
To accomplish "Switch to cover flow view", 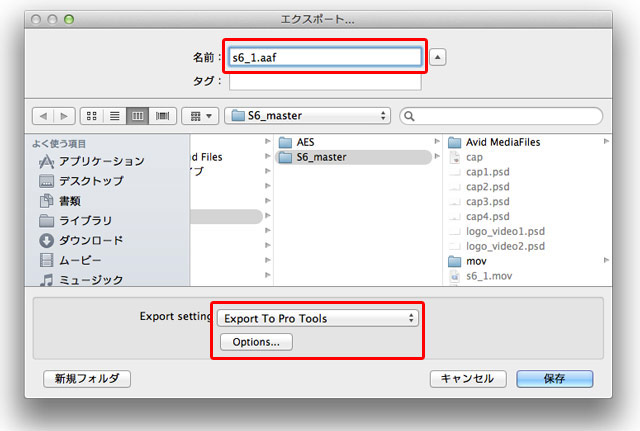I will [162, 116].
